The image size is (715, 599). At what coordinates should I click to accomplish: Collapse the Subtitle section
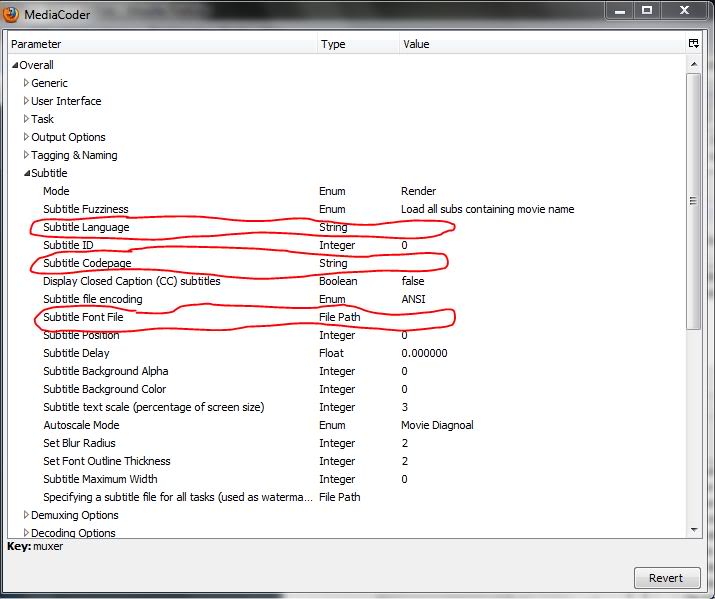pyautogui.click(x=26, y=173)
